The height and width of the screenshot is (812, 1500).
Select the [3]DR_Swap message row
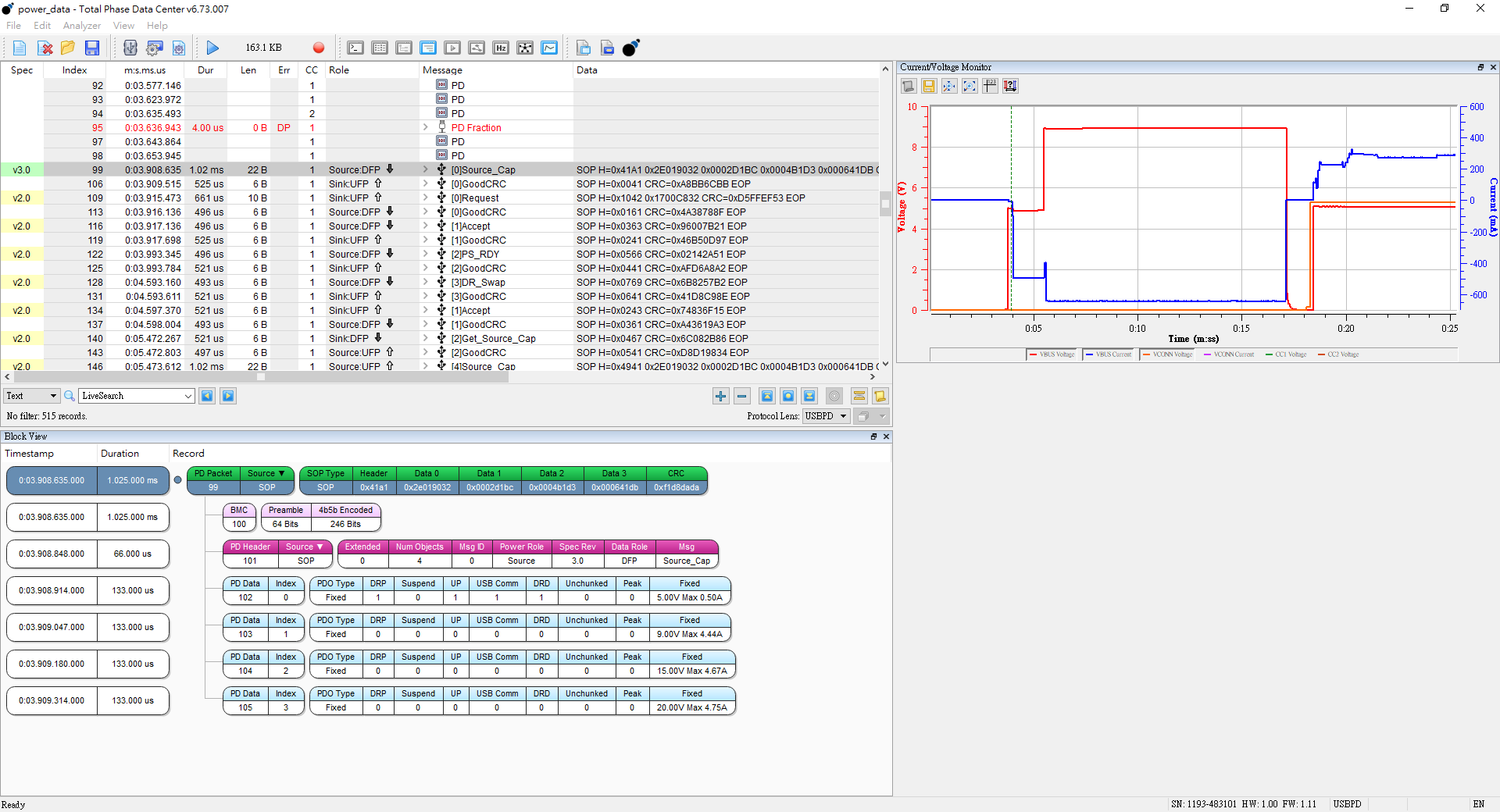(x=482, y=283)
